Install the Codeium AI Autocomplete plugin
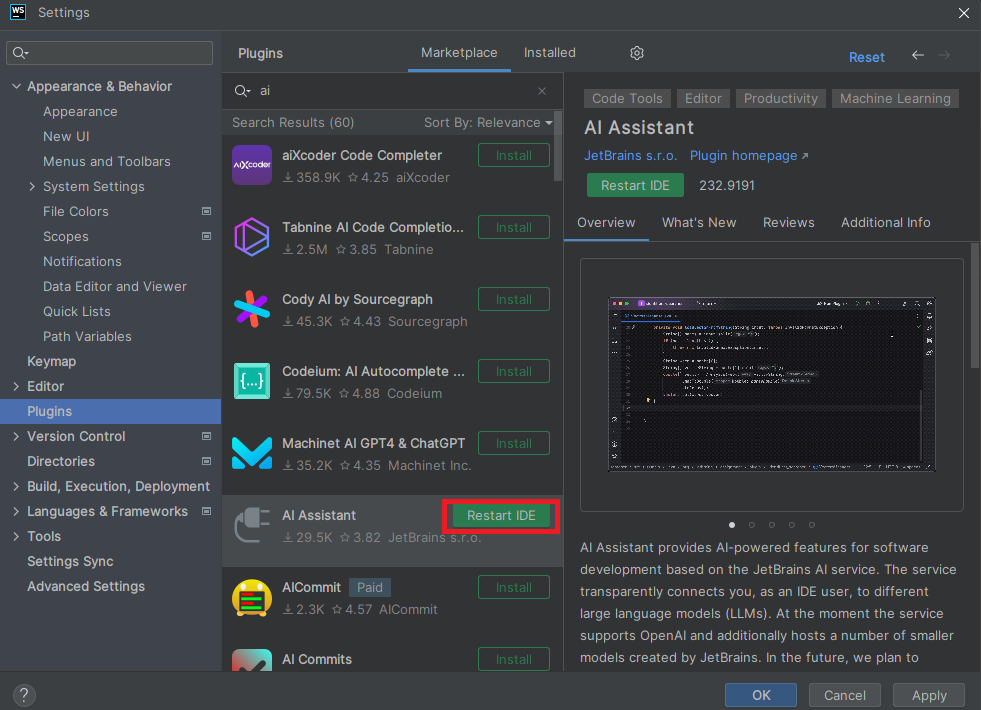Screen dimensions: 981x710 click(x=514, y=371)
